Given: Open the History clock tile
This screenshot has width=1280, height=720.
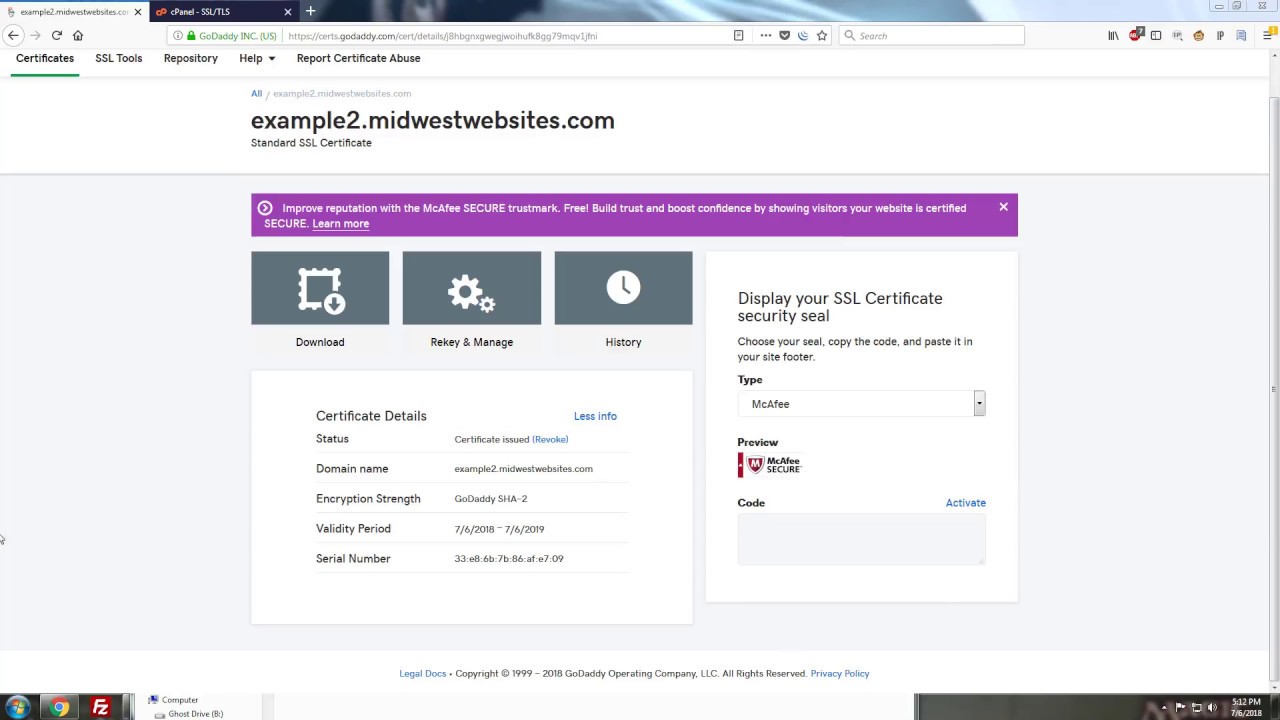Looking at the screenshot, I should coord(623,288).
